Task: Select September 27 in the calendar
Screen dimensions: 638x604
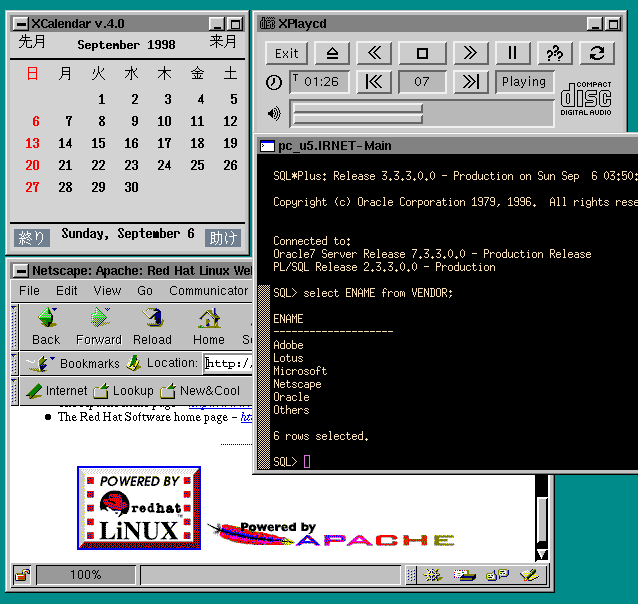Action: 32,187
